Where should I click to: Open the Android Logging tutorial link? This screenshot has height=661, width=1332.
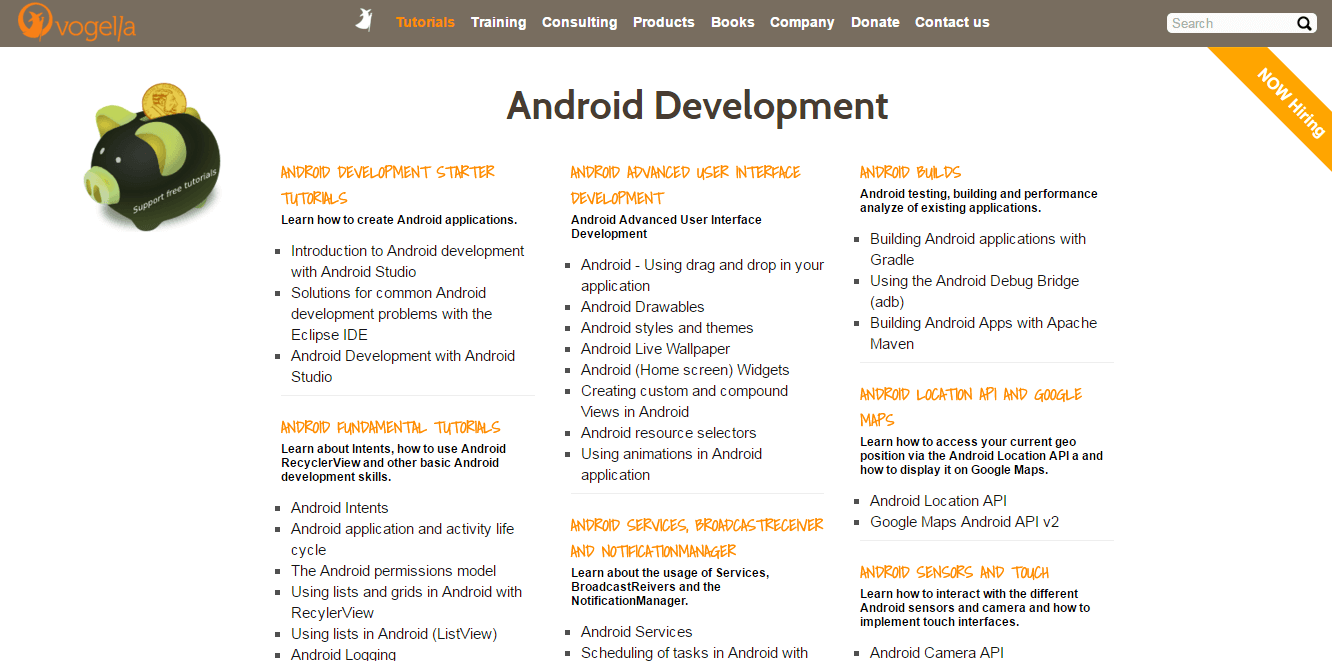point(344,654)
